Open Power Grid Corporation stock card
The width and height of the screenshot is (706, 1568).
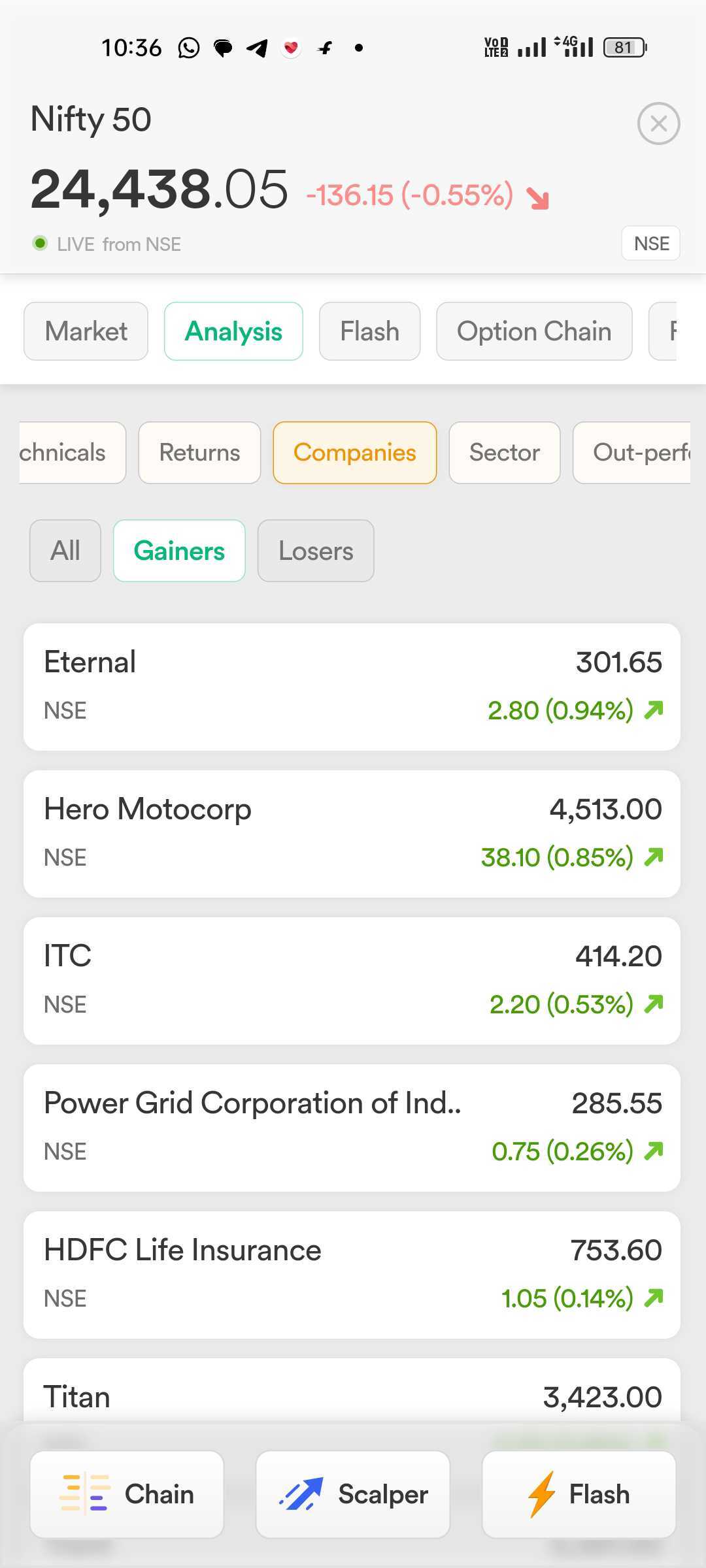[x=352, y=1128]
